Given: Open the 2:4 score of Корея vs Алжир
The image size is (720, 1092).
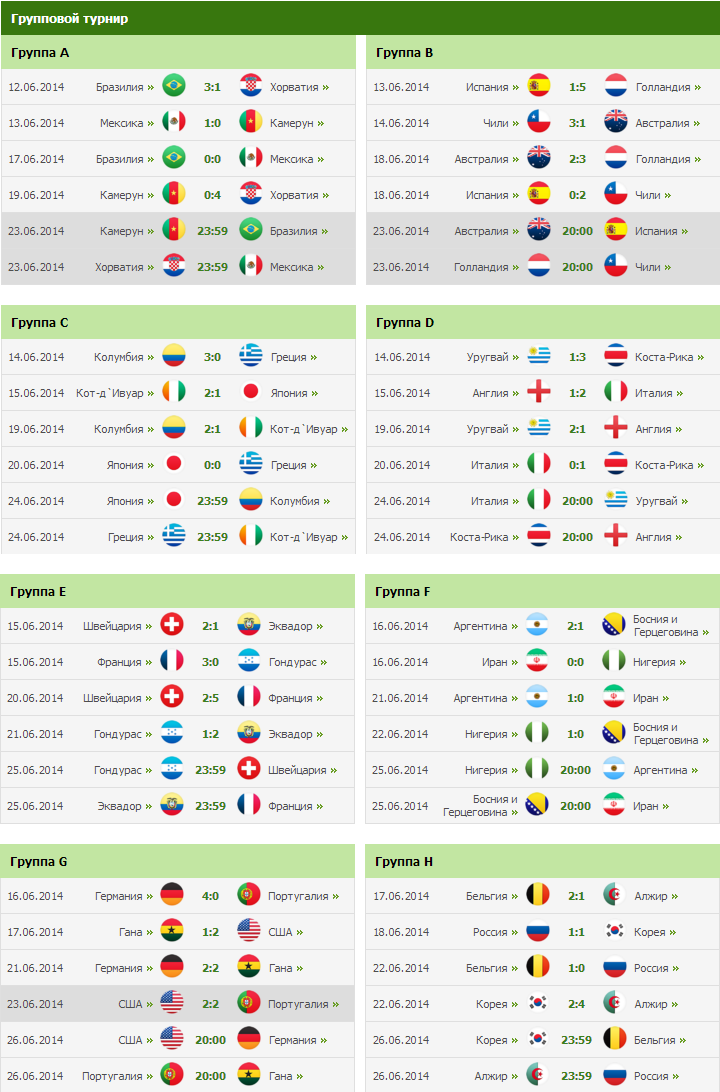Looking at the screenshot, I should coord(577,1004).
